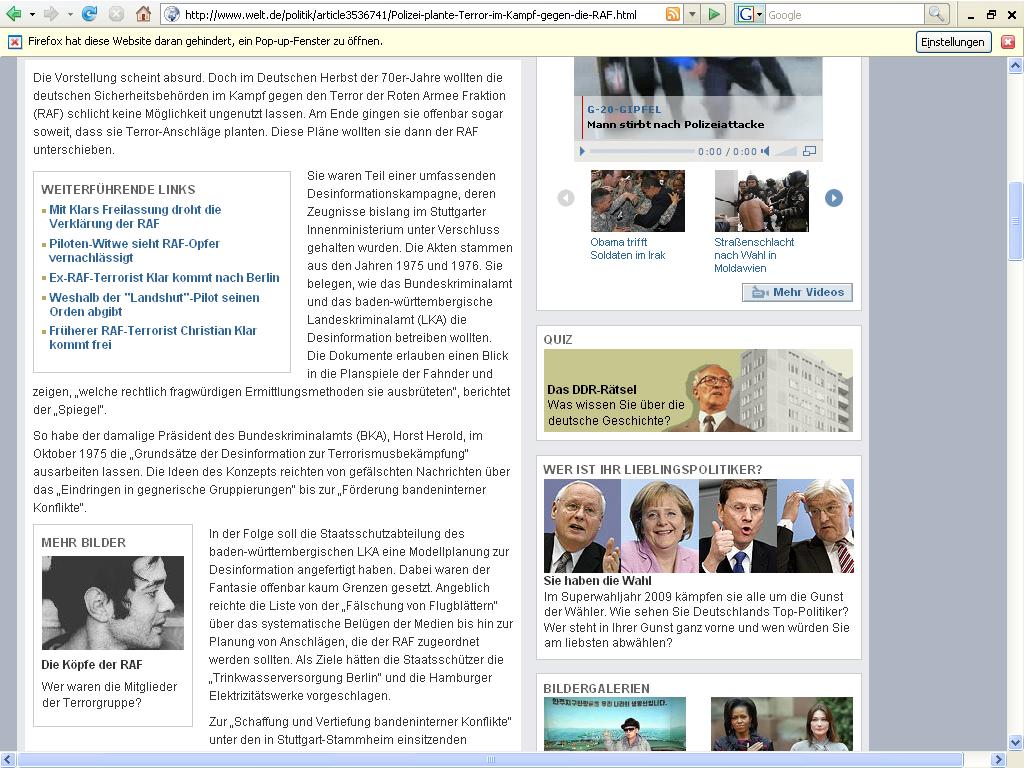Open the pop-up blocker Einstellungen button

point(953,42)
